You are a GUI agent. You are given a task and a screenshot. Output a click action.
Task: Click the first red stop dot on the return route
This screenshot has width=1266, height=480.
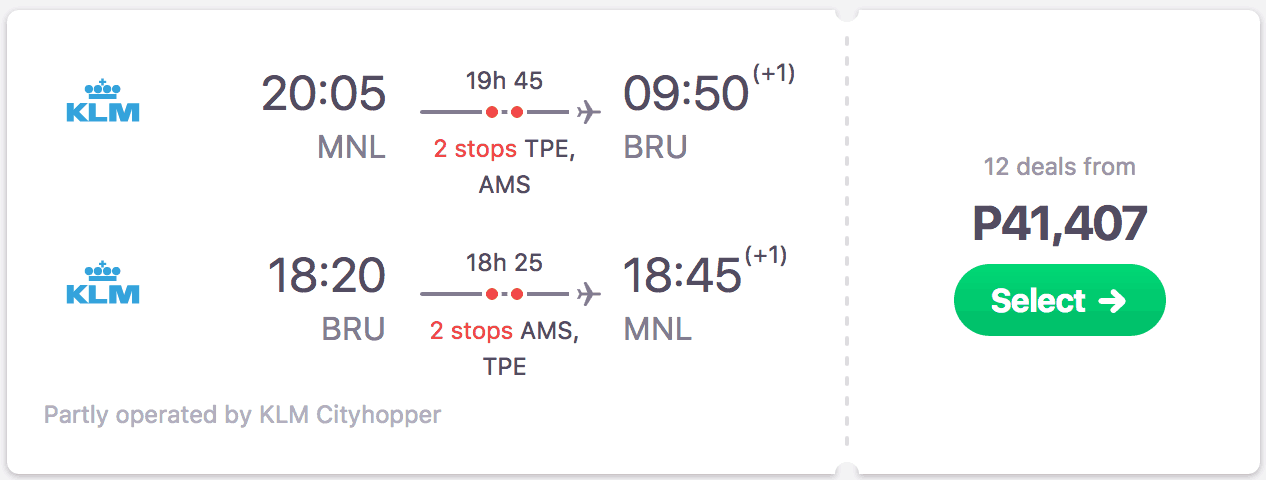pos(492,294)
